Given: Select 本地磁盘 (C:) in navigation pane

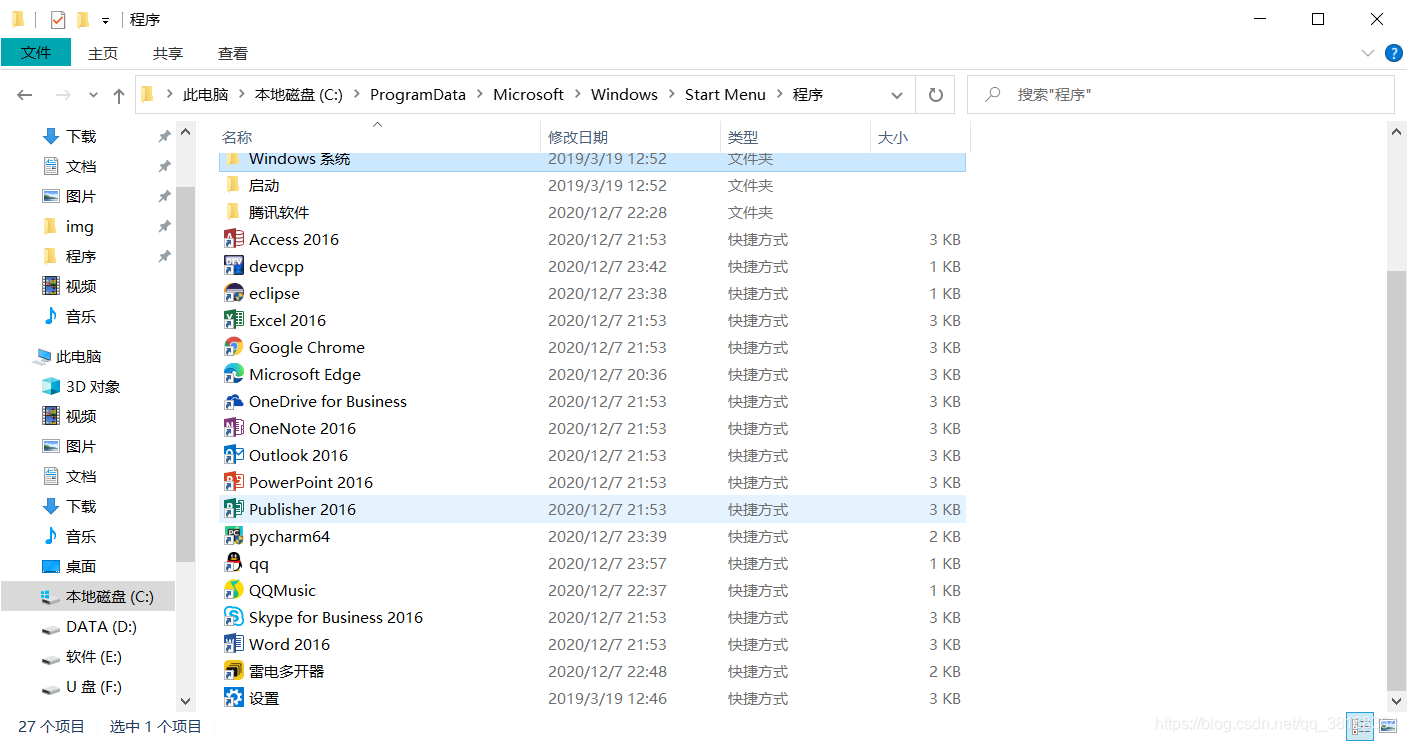Looking at the screenshot, I should point(88,597).
